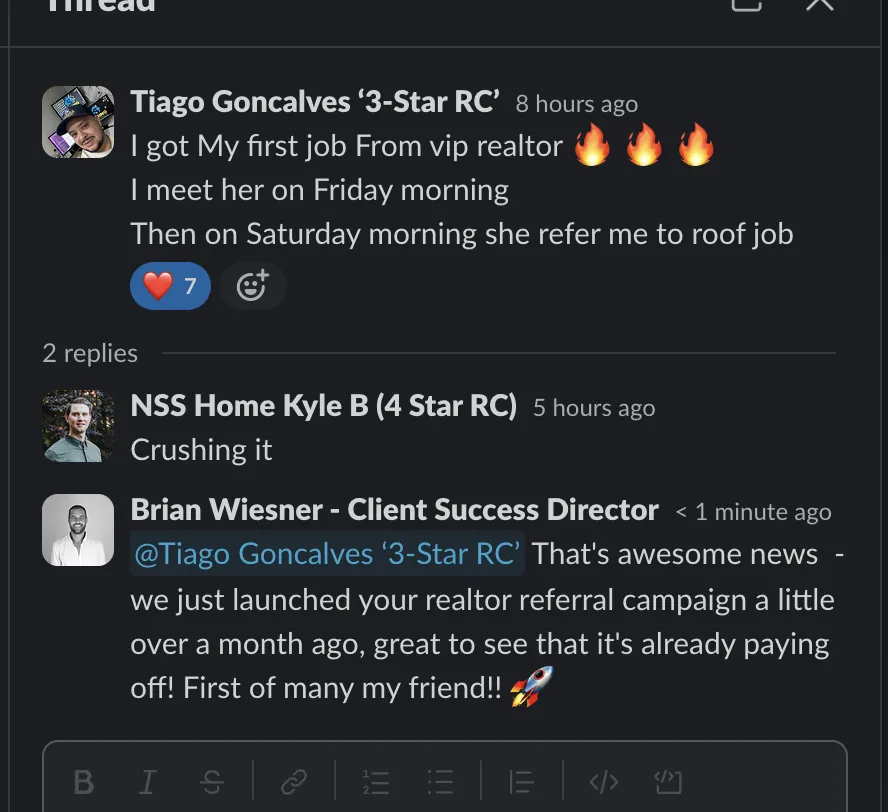Insert a link in message
This screenshot has height=812, width=888.
(294, 782)
